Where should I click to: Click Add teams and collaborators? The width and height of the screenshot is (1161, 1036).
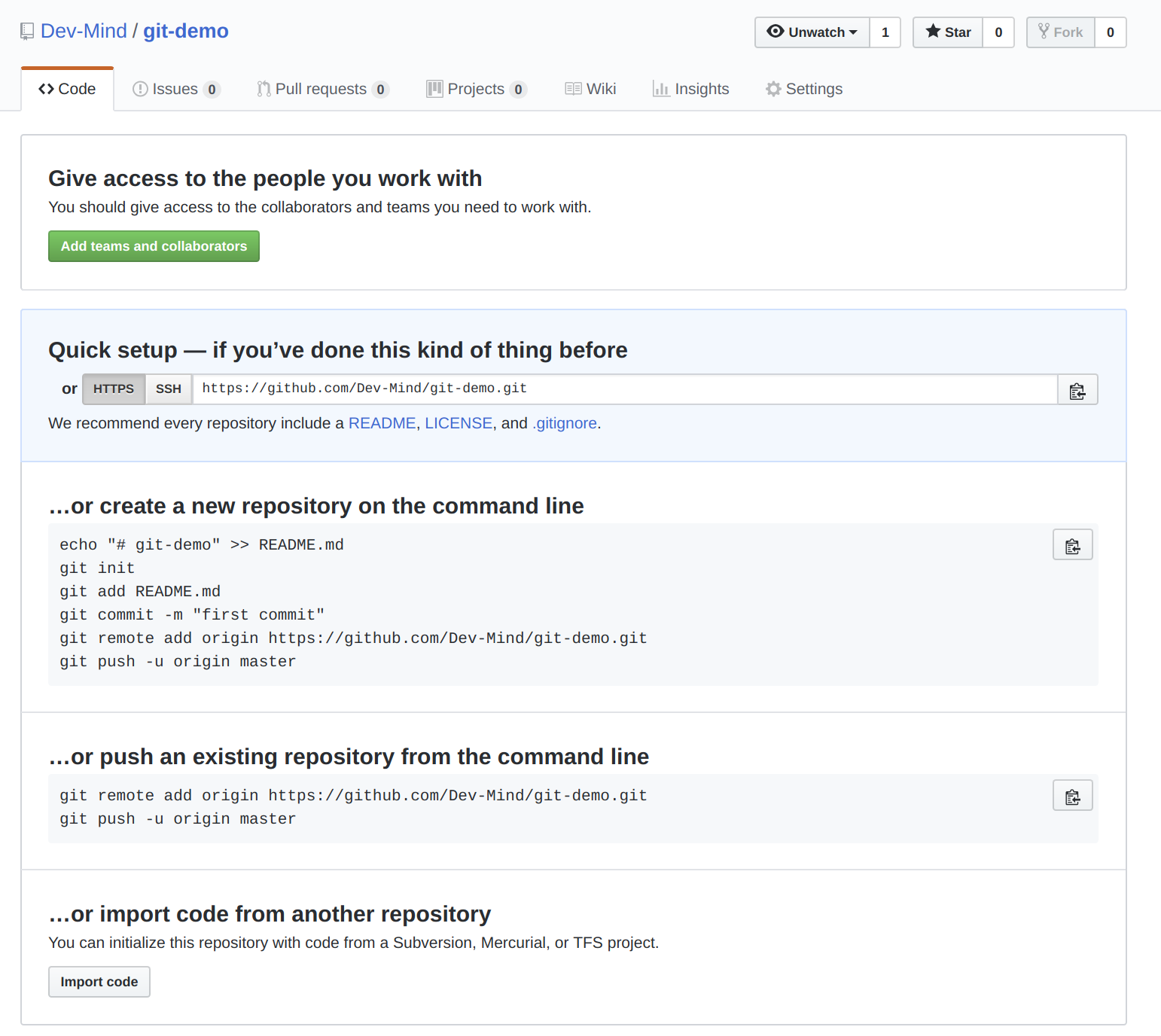point(154,246)
